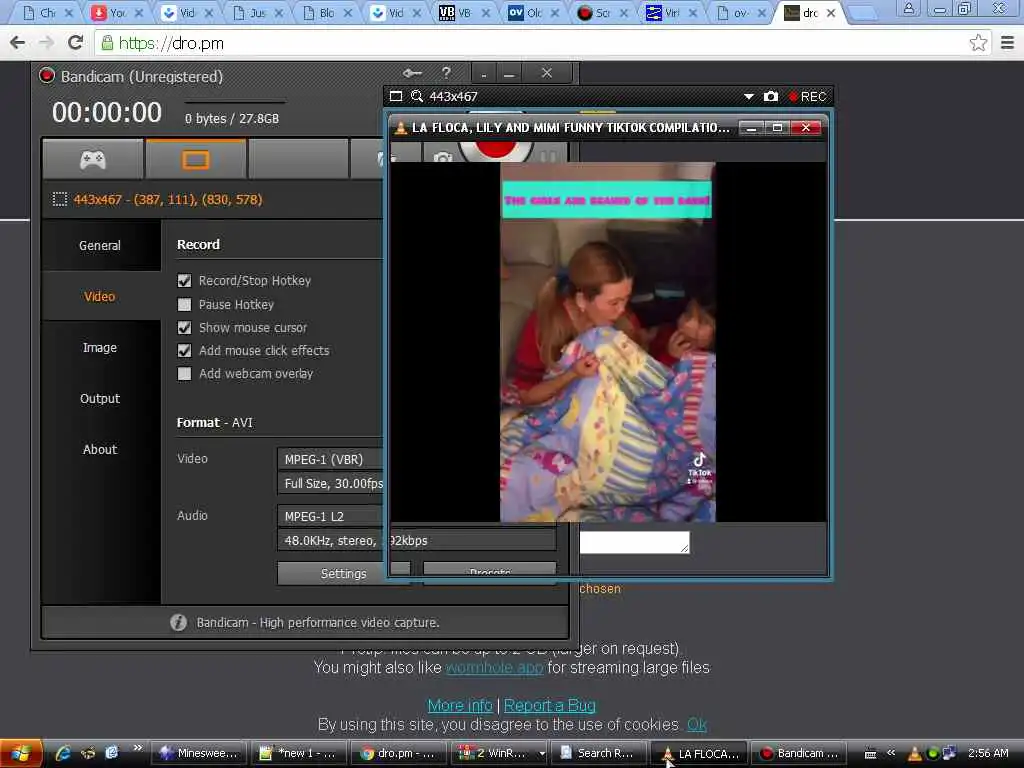
Task: Open 2 WinRAR taskbar group
Action: click(x=499, y=753)
